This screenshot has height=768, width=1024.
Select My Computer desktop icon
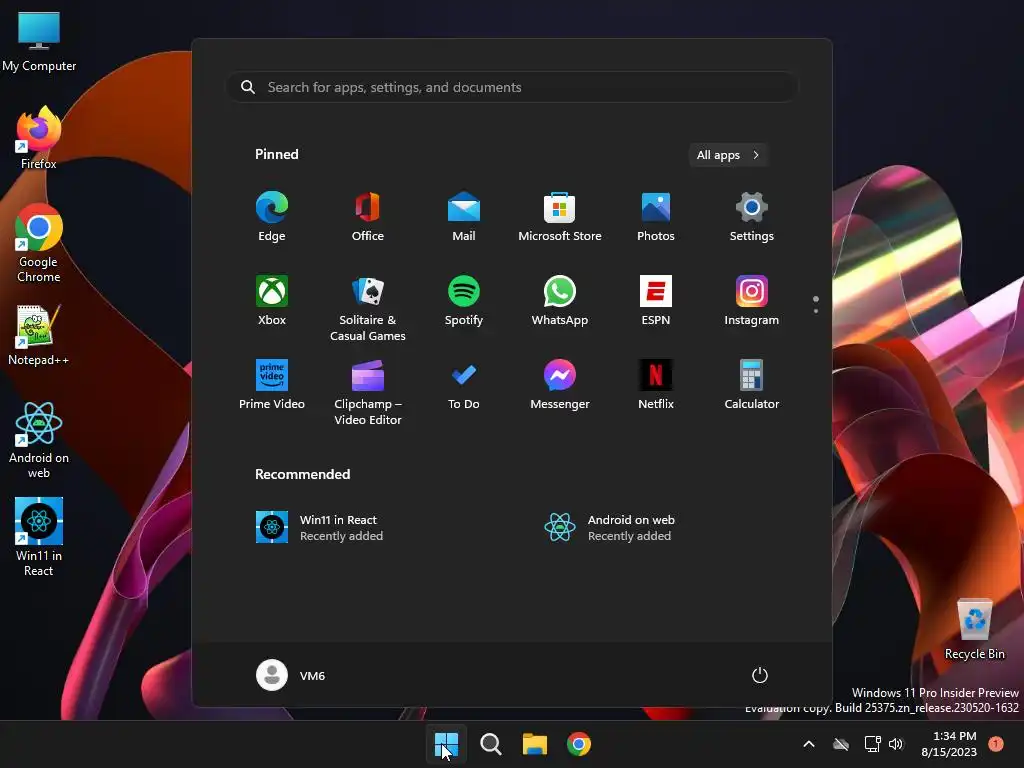pos(39,41)
